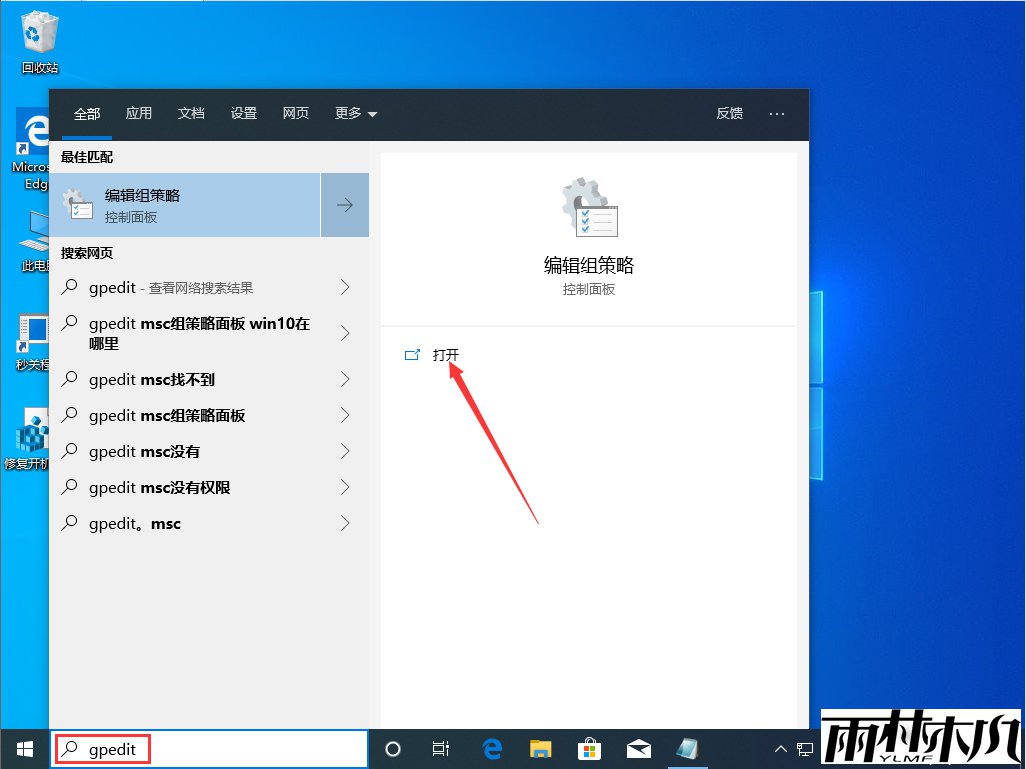Open Task View from the taskbar

click(440, 748)
